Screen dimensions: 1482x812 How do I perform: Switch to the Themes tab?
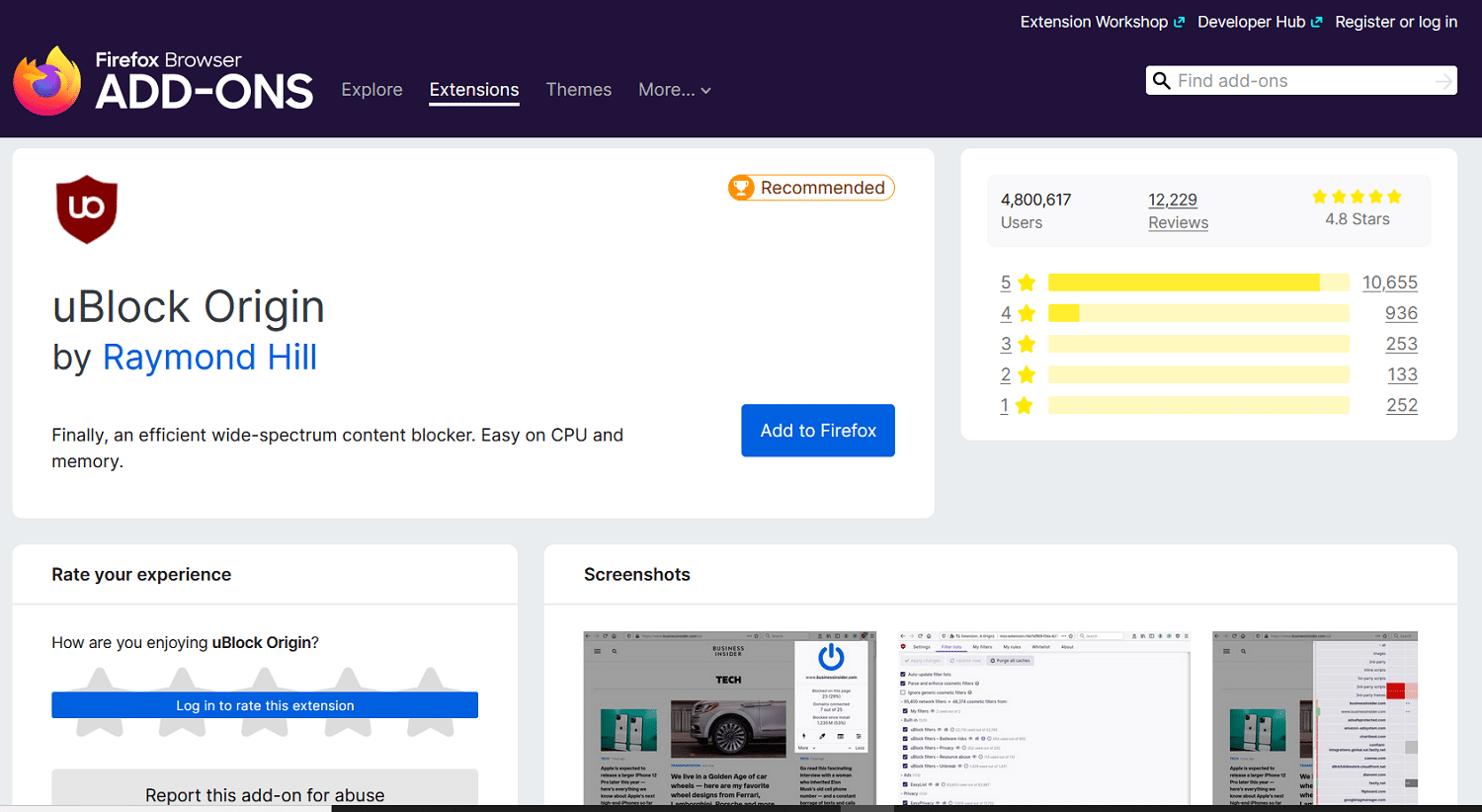click(579, 89)
